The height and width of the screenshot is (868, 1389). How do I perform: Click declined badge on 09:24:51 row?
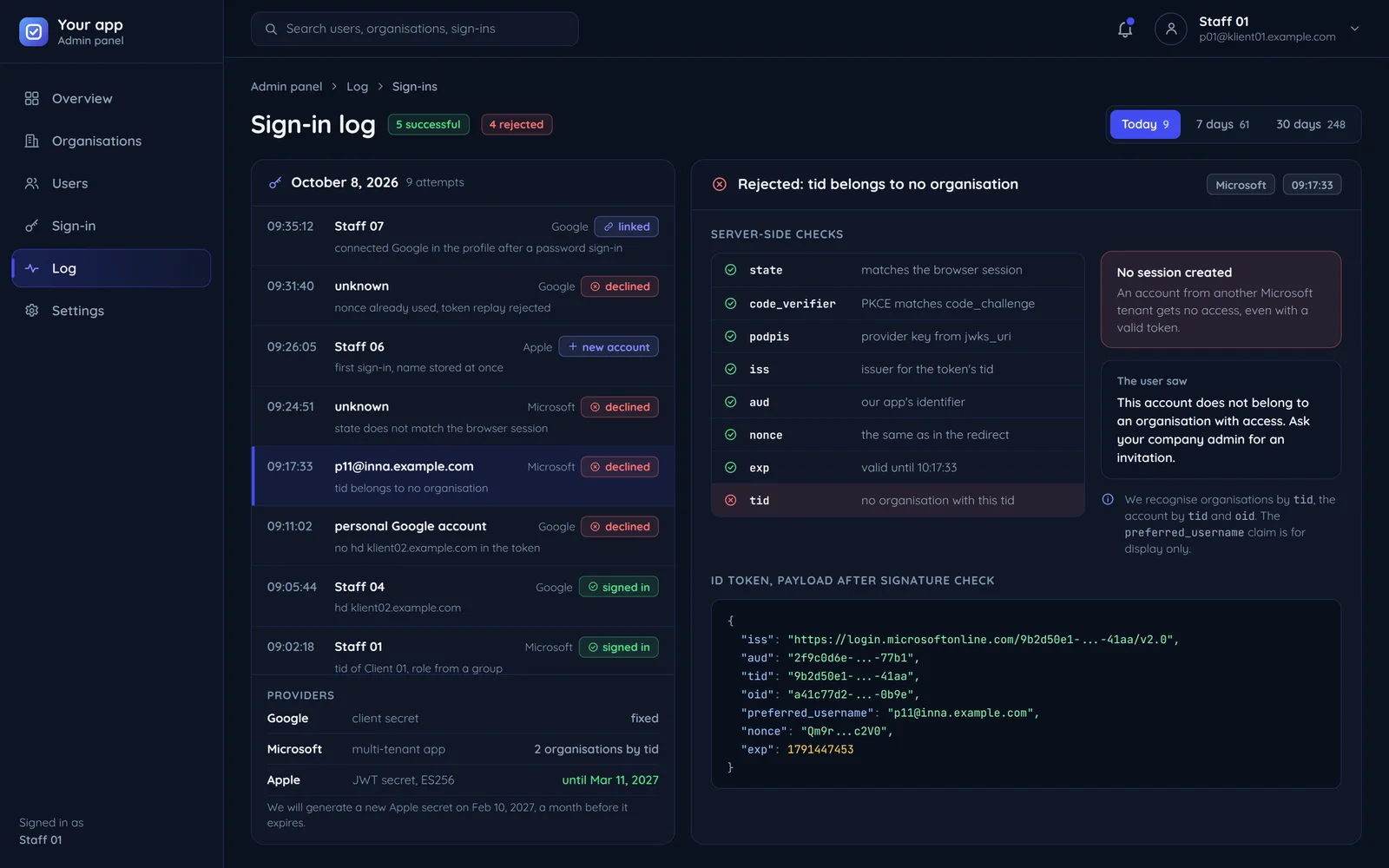(x=620, y=407)
